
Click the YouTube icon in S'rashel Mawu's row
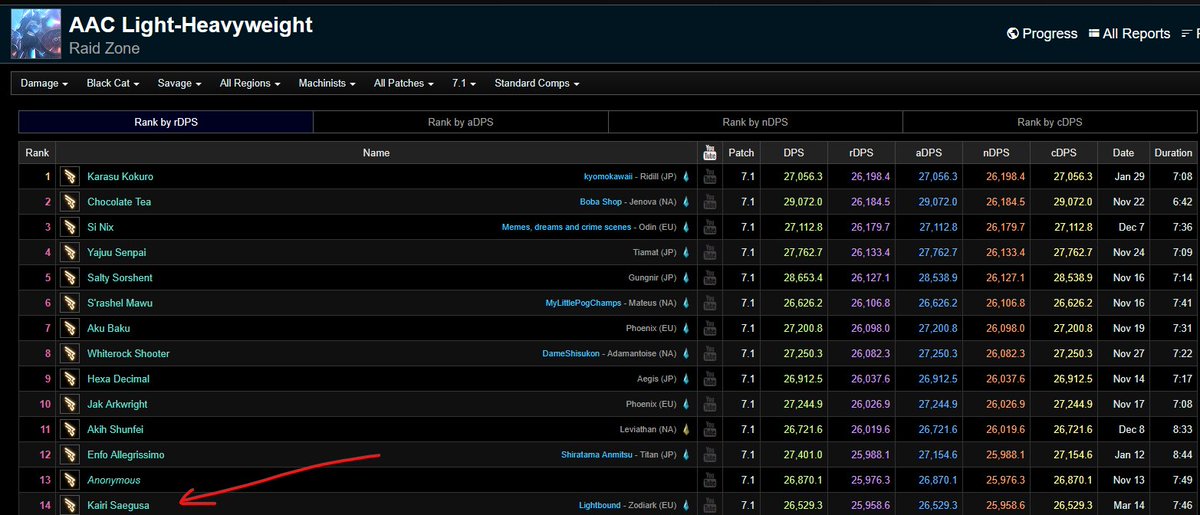[x=710, y=303]
